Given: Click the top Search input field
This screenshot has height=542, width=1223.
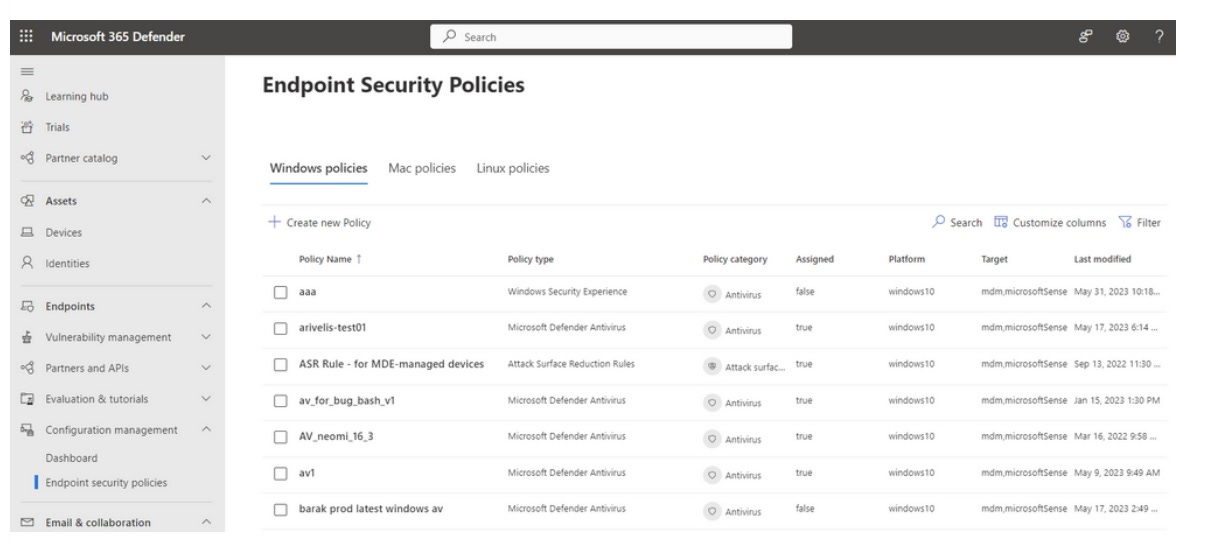Looking at the screenshot, I should pyautogui.click(x=612, y=37).
